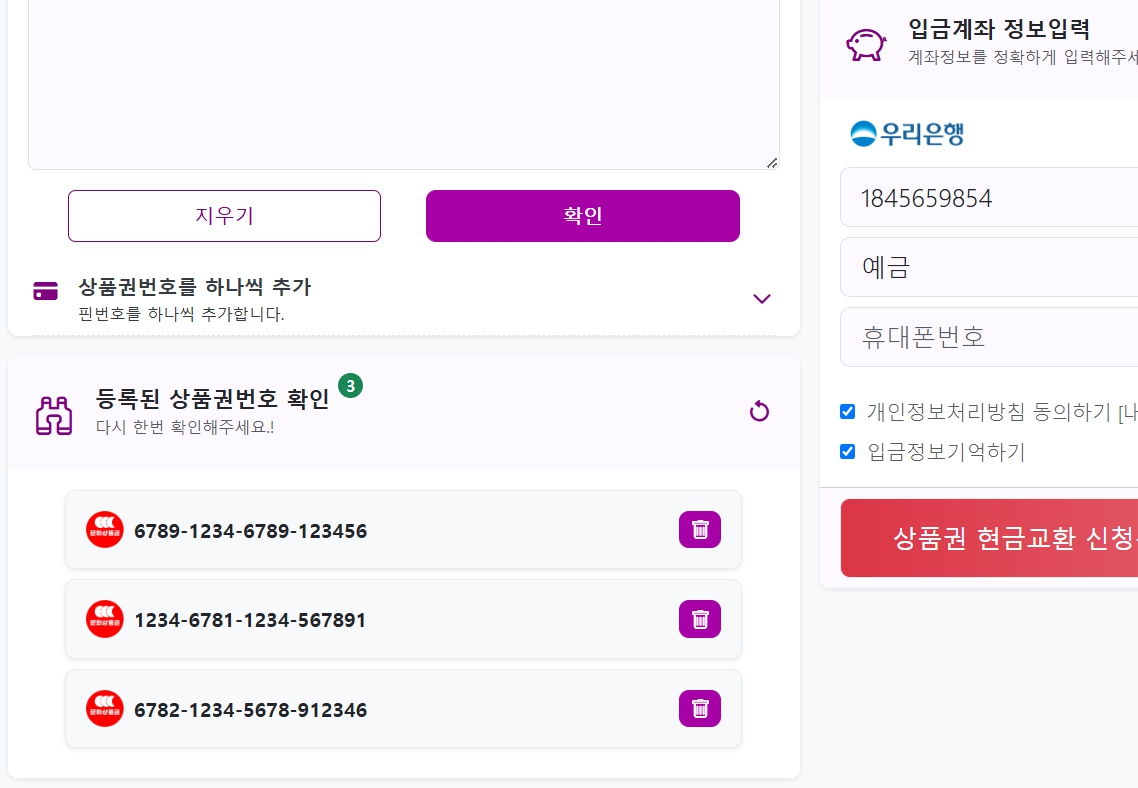Screen dimensions: 1138x788
Task: Click the purple 확인 button
Action: pos(583,216)
